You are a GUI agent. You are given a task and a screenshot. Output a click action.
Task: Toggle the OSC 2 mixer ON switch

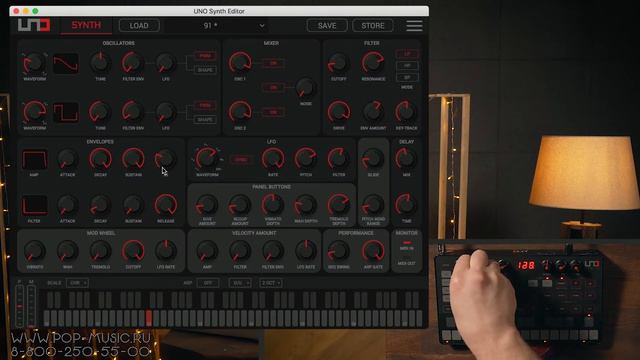273,112
